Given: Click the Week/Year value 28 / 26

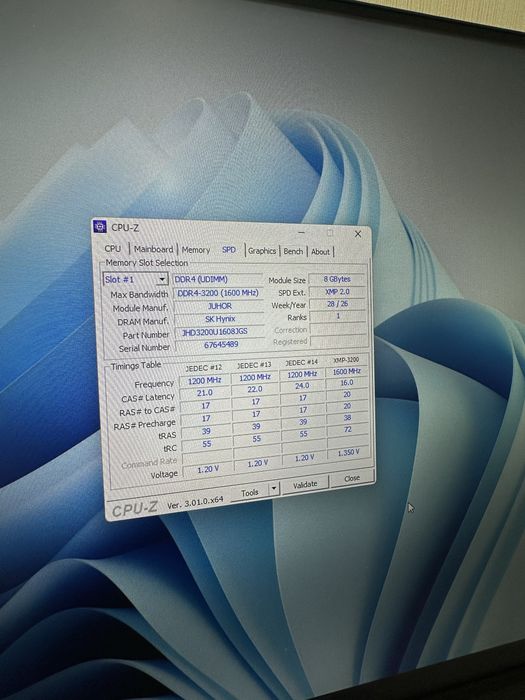Looking at the screenshot, I should pos(338,304).
